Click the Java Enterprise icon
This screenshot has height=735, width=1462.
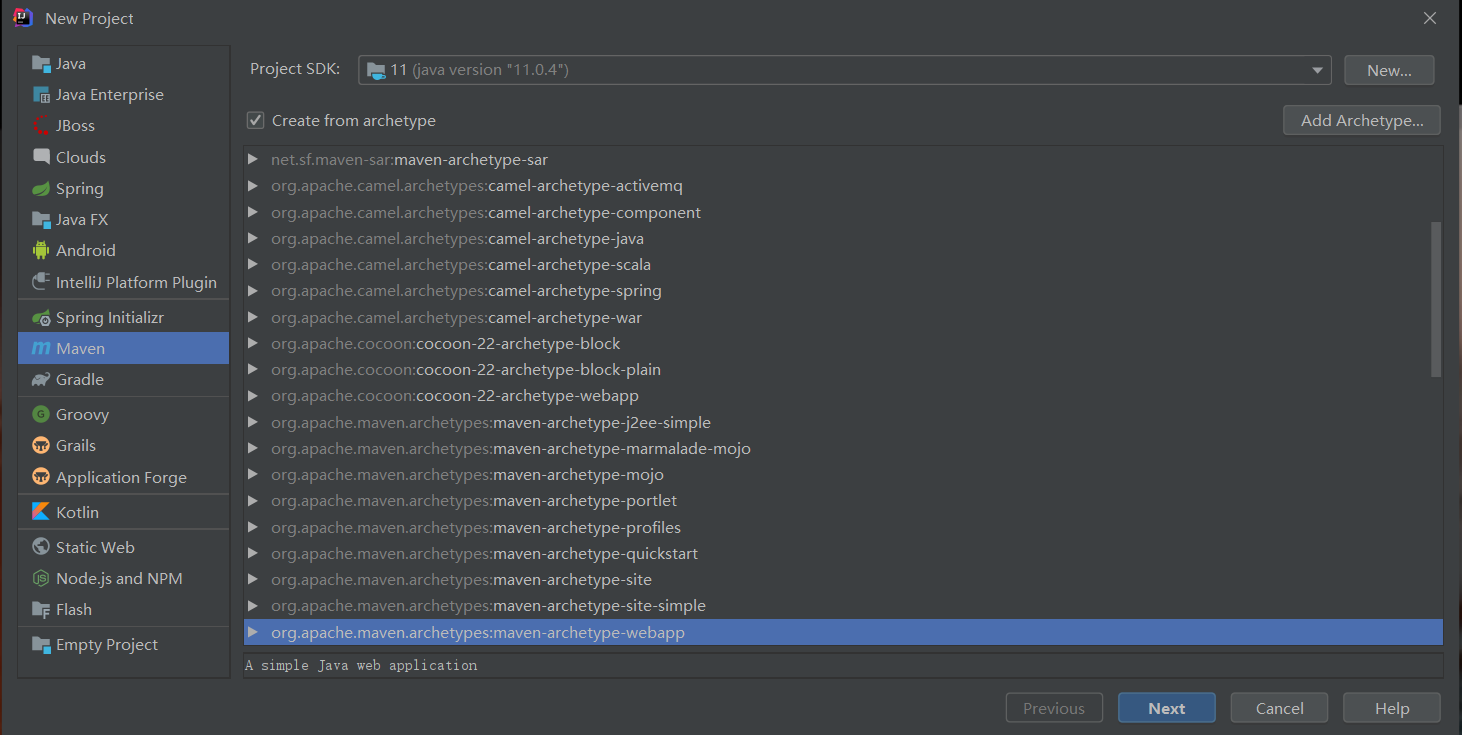(x=41, y=95)
